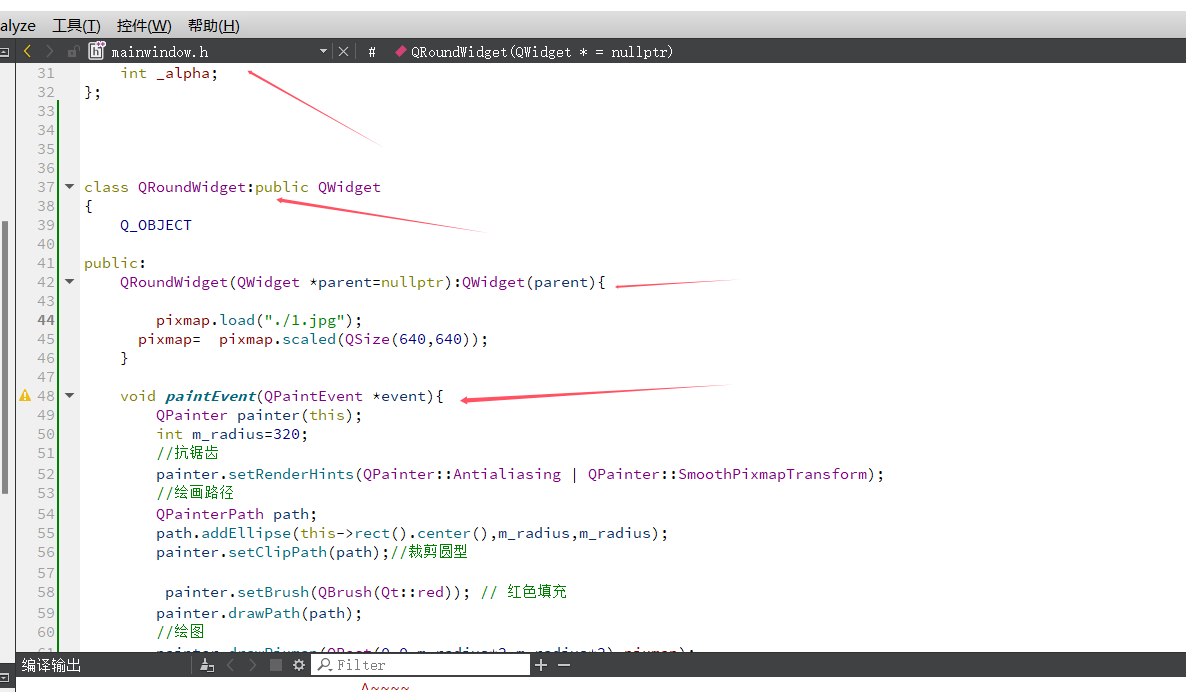Image resolution: width=1186 pixels, height=692 pixels.
Task: Click Q_OBJECT macro text
Action: pos(156,225)
